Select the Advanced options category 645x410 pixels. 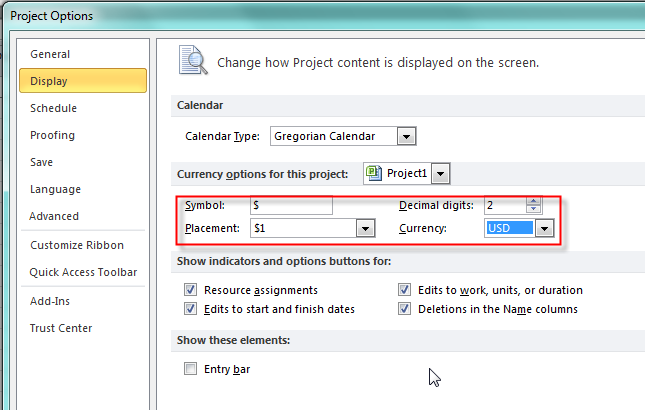(x=54, y=216)
